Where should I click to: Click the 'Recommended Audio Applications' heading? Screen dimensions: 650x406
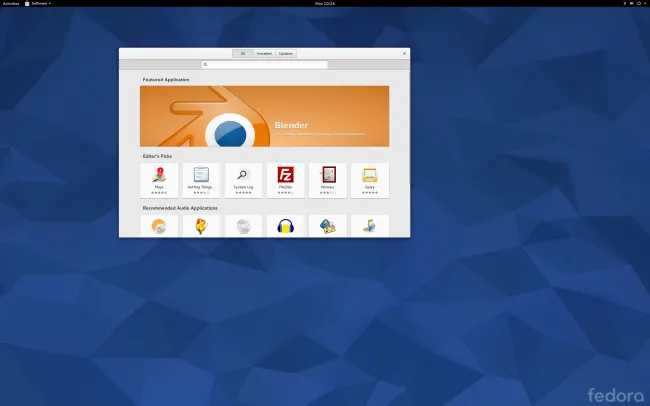click(180, 208)
